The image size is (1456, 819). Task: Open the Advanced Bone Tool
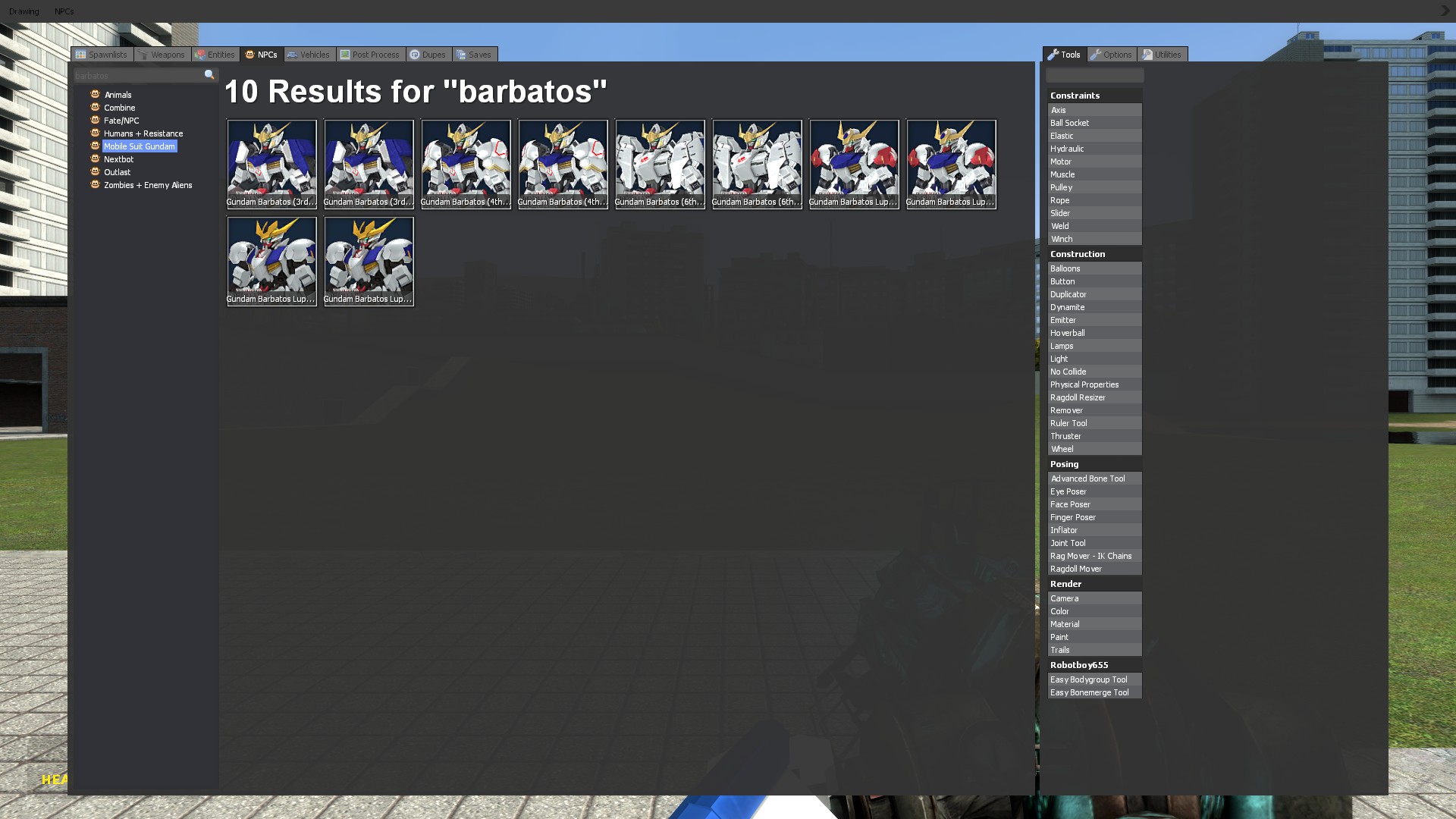(x=1095, y=479)
